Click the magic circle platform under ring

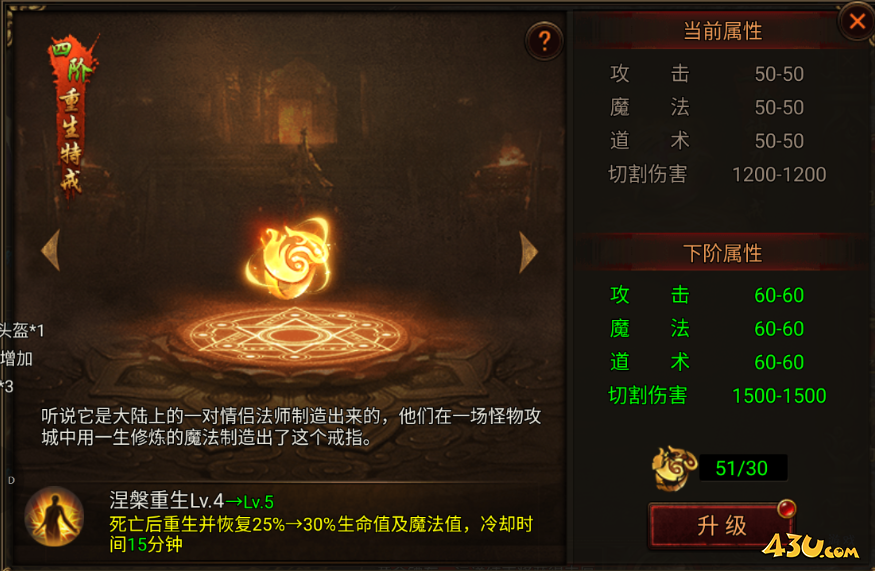289,336
